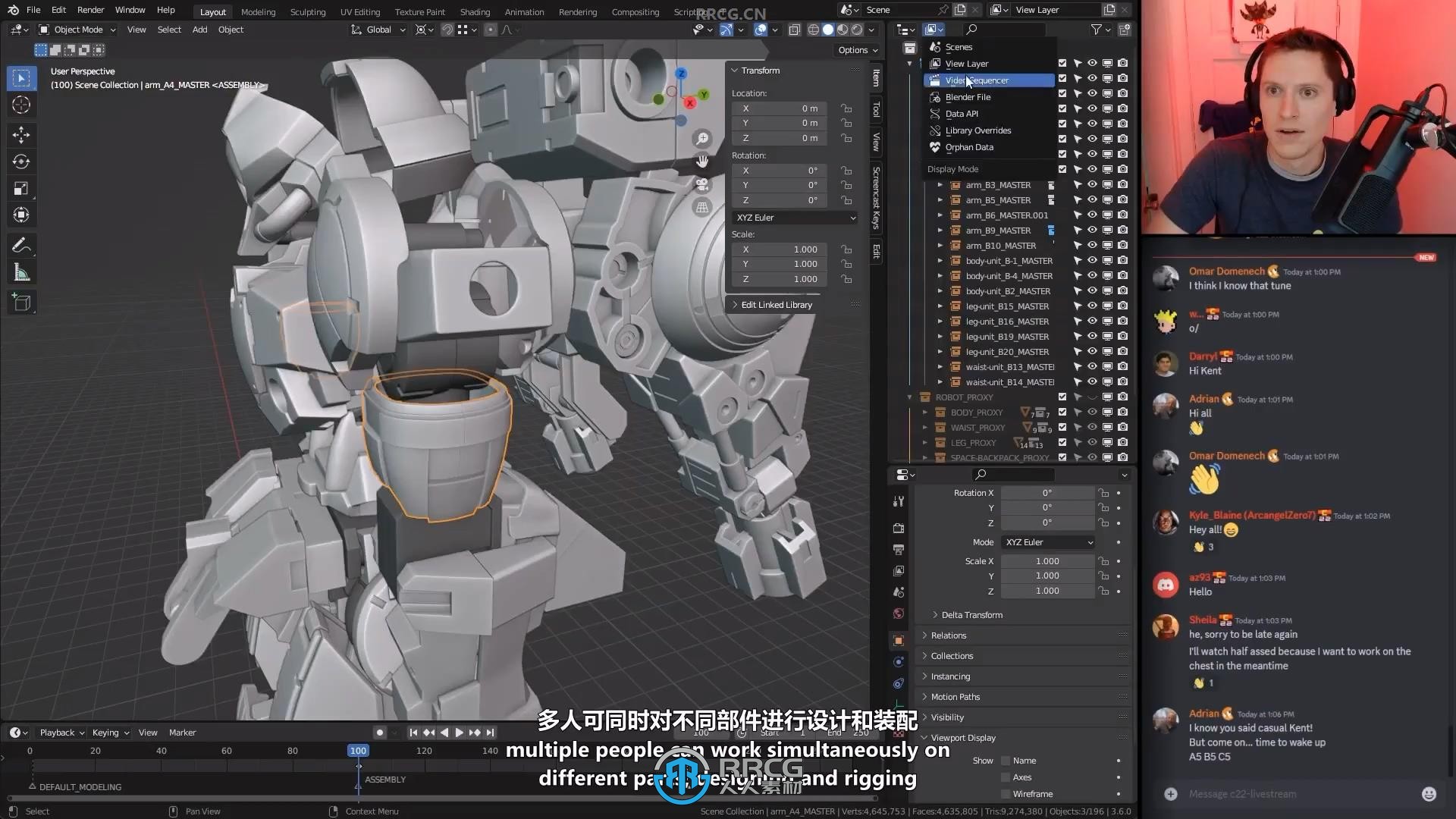Click the Animation workspace tab

[524, 11]
